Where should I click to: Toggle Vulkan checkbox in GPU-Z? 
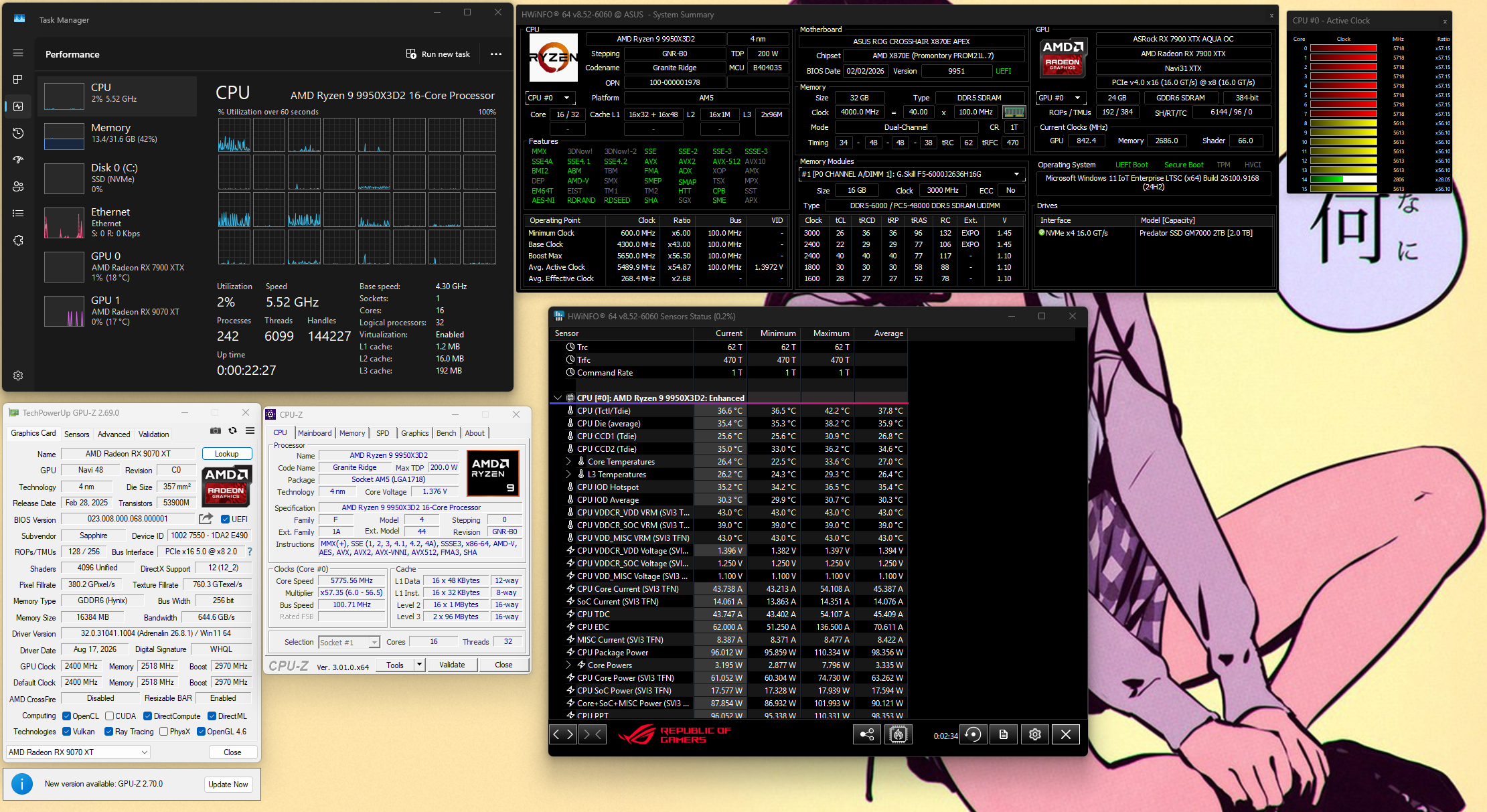[66, 732]
